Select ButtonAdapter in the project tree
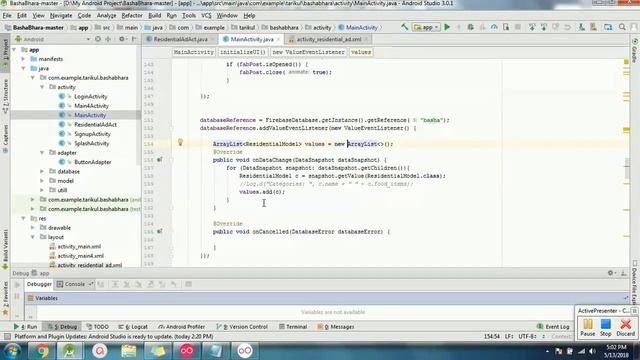The width and height of the screenshot is (640, 360). point(93,162)
